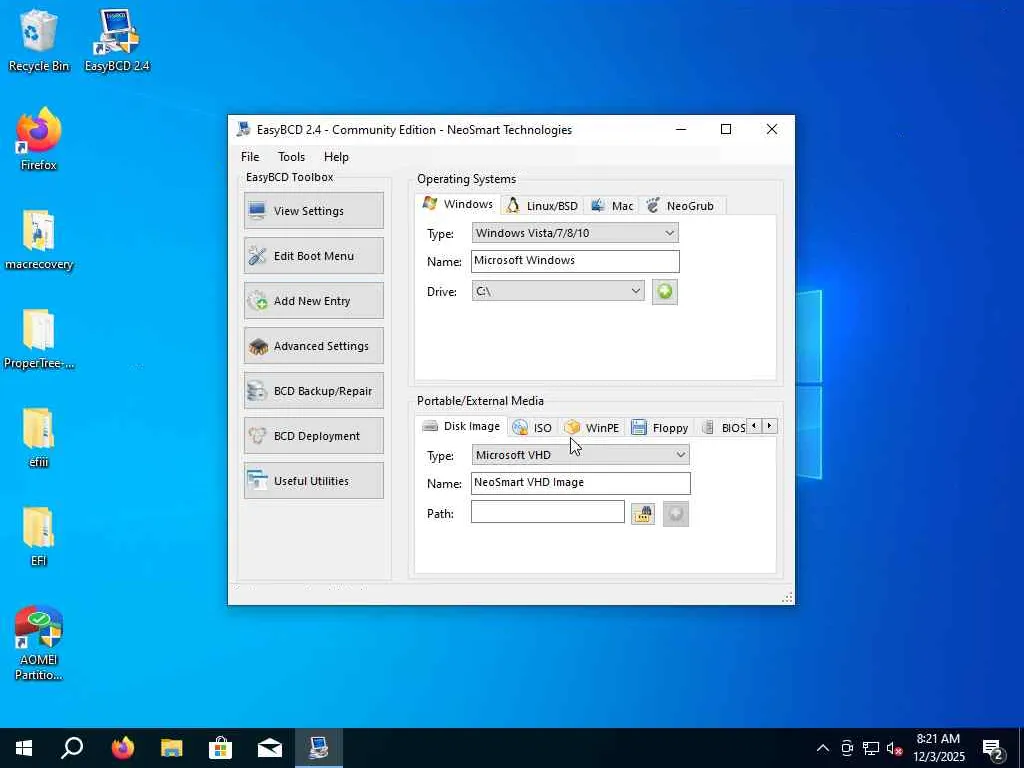
Task: Click the Meet Now tray icon
Action: pos(847,748)
